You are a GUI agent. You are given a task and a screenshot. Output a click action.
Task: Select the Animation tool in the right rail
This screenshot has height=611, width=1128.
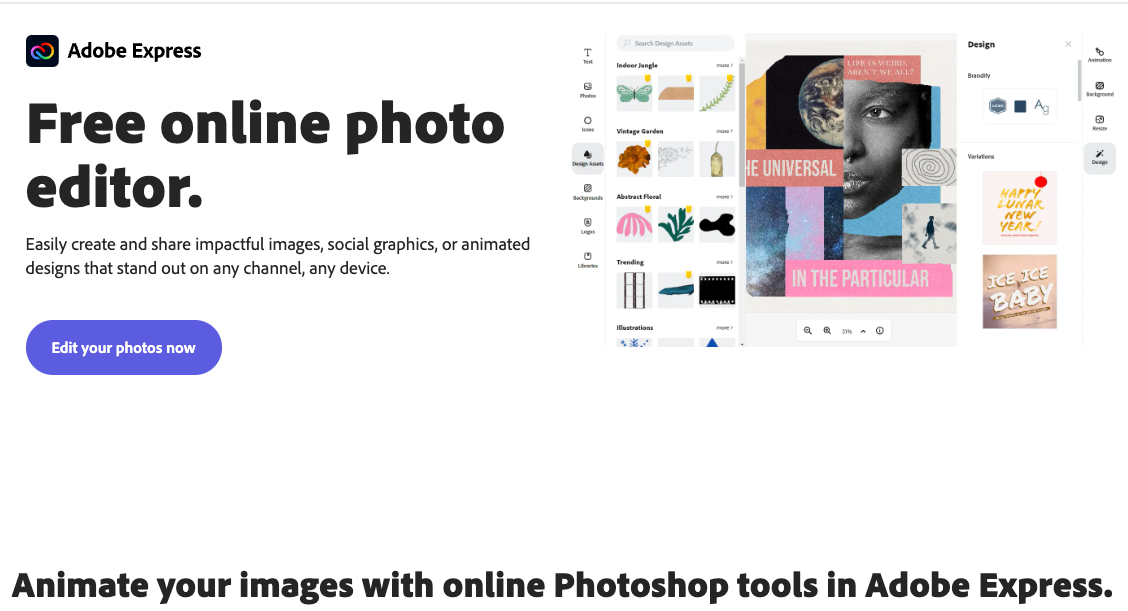(x=1100, y=53)
